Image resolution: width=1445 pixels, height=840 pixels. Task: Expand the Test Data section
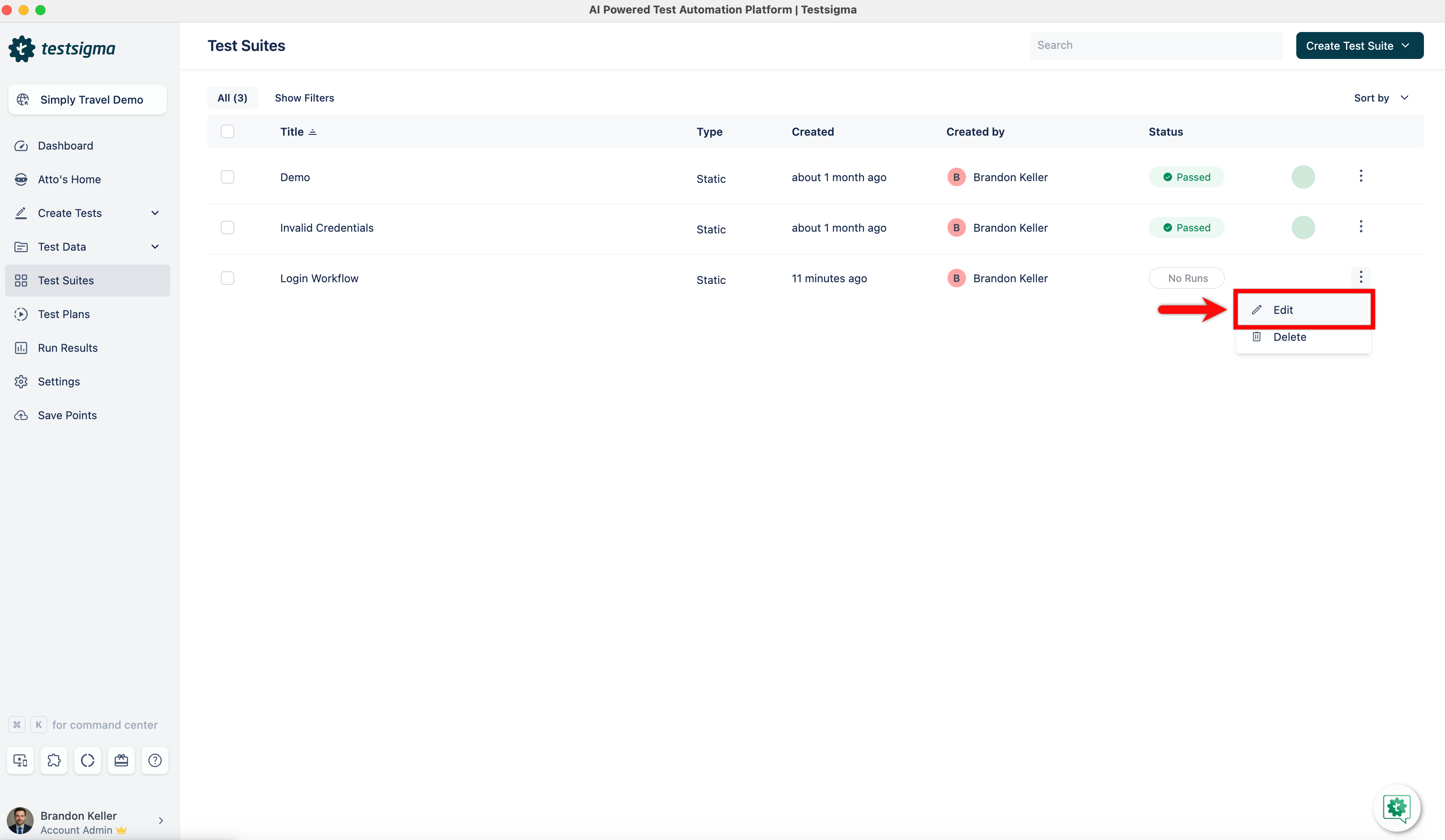[x=155, y=246]
